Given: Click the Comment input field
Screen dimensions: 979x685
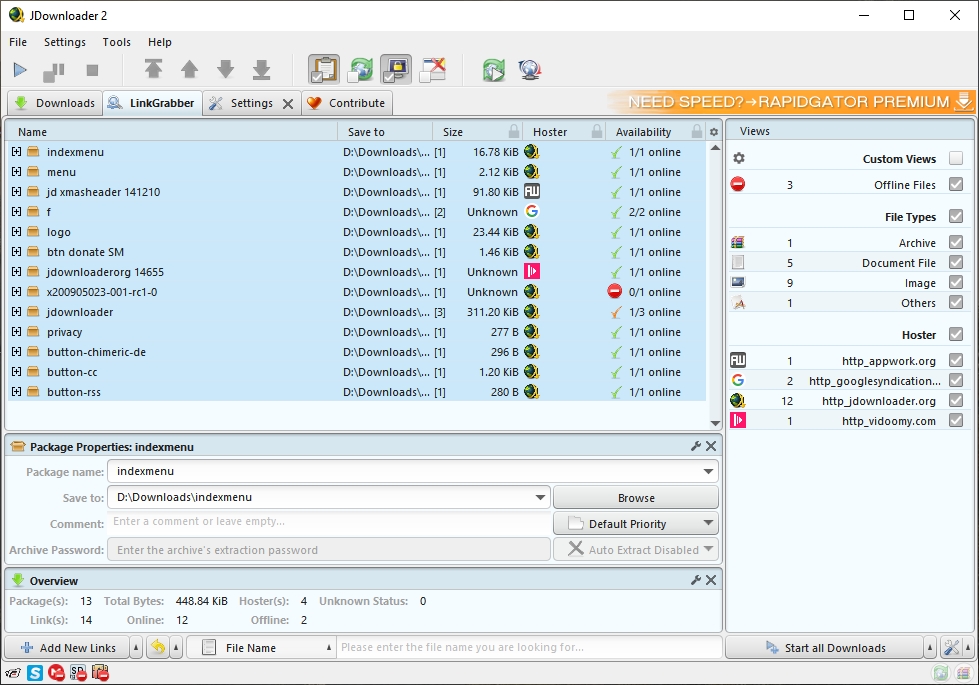Looking at the screenshot, I should (x=329, y=523).
